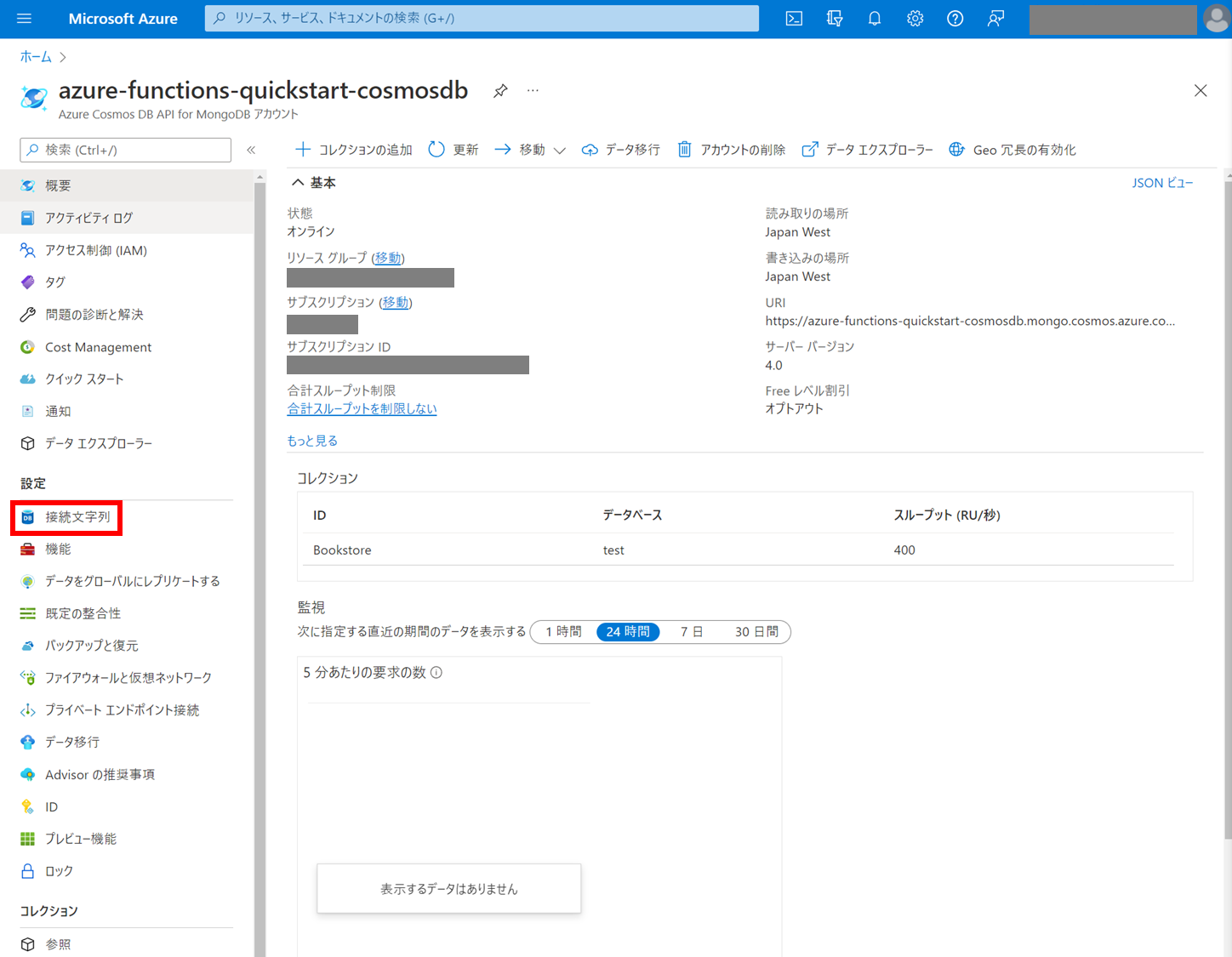
Task: Open 合計スループットを制限しない link
Action: coord(362,409)
